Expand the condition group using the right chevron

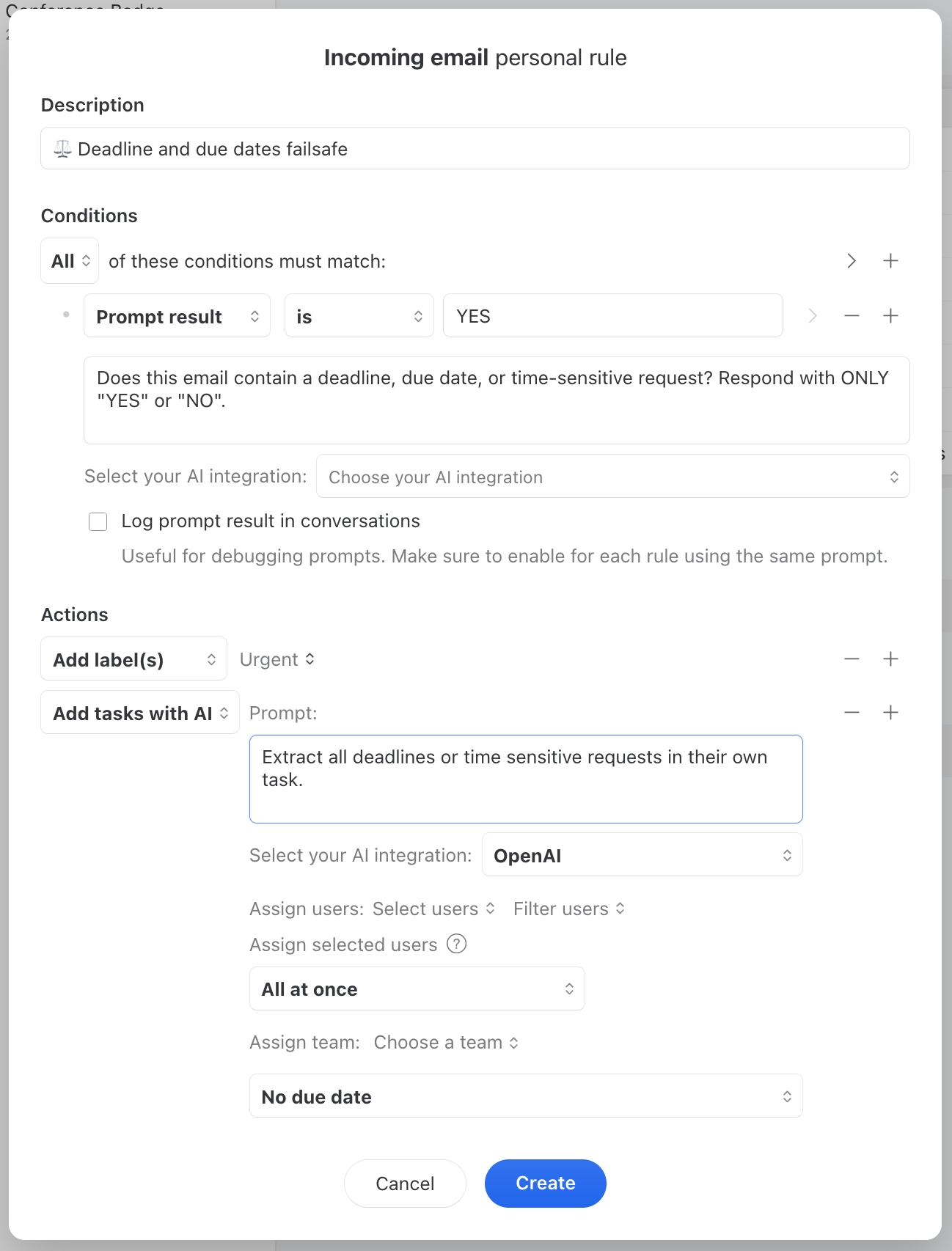pos(851,260)
